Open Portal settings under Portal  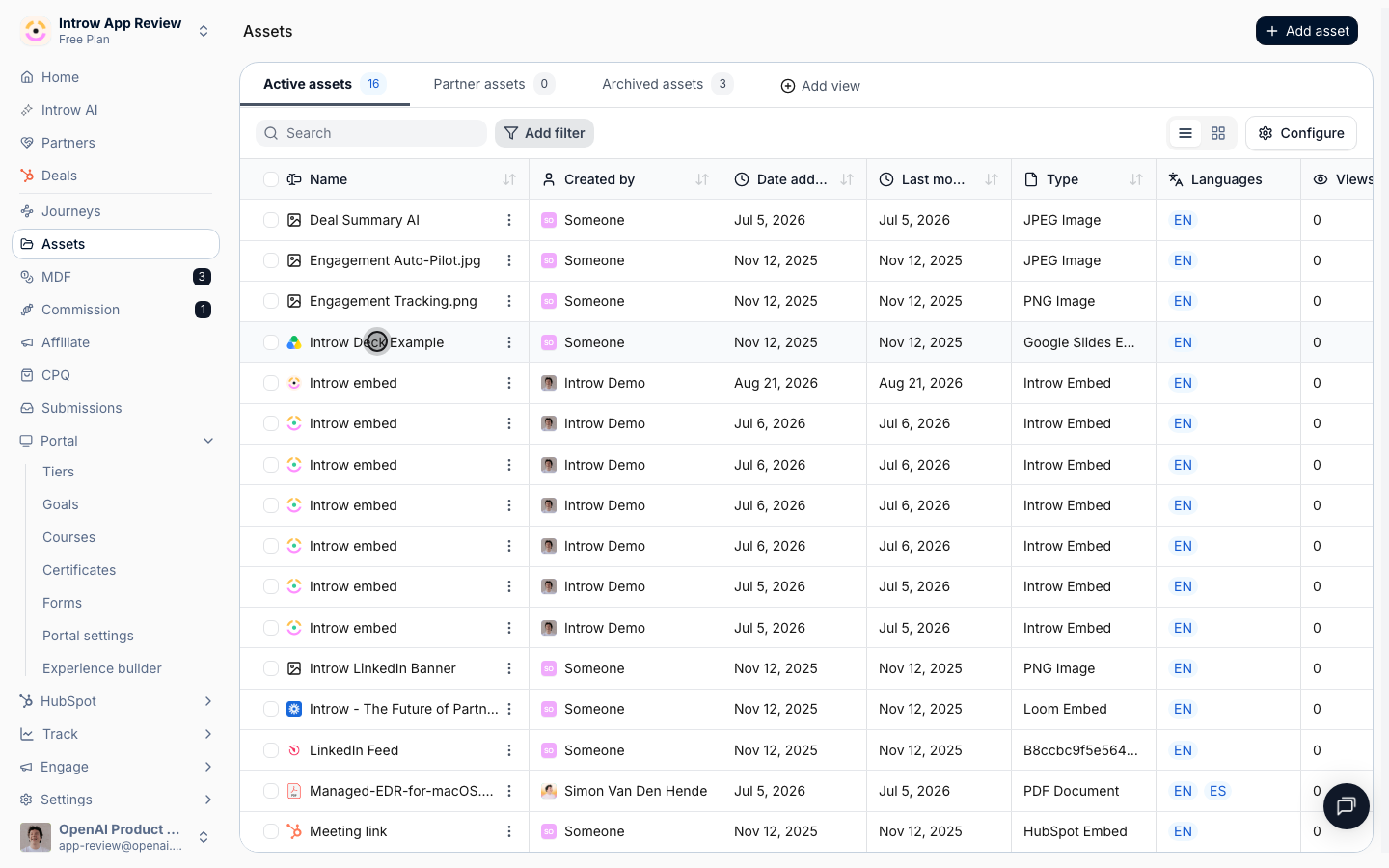(x=88, y=636)
